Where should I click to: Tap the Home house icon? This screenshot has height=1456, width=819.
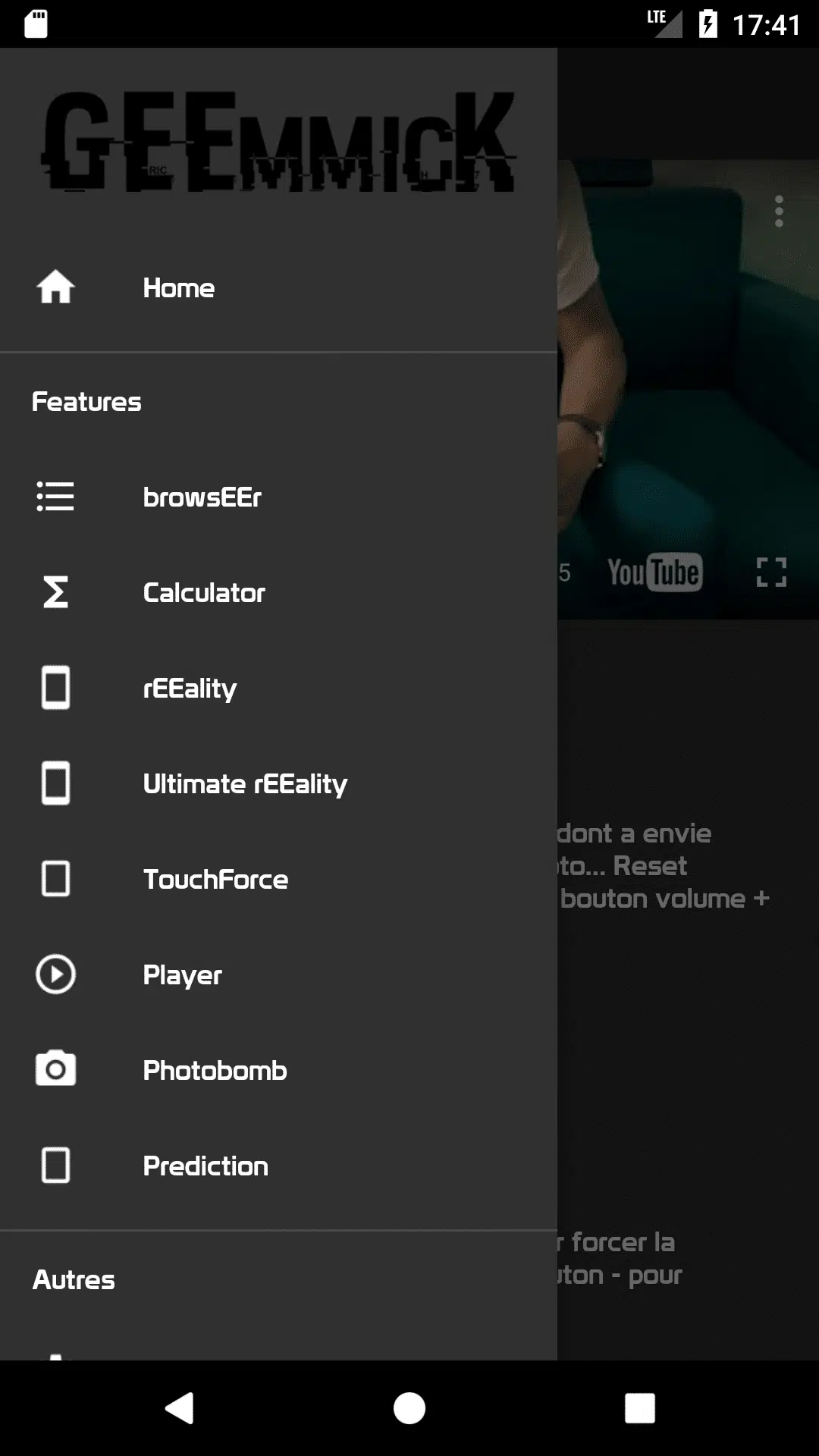(x=55, y=287)
